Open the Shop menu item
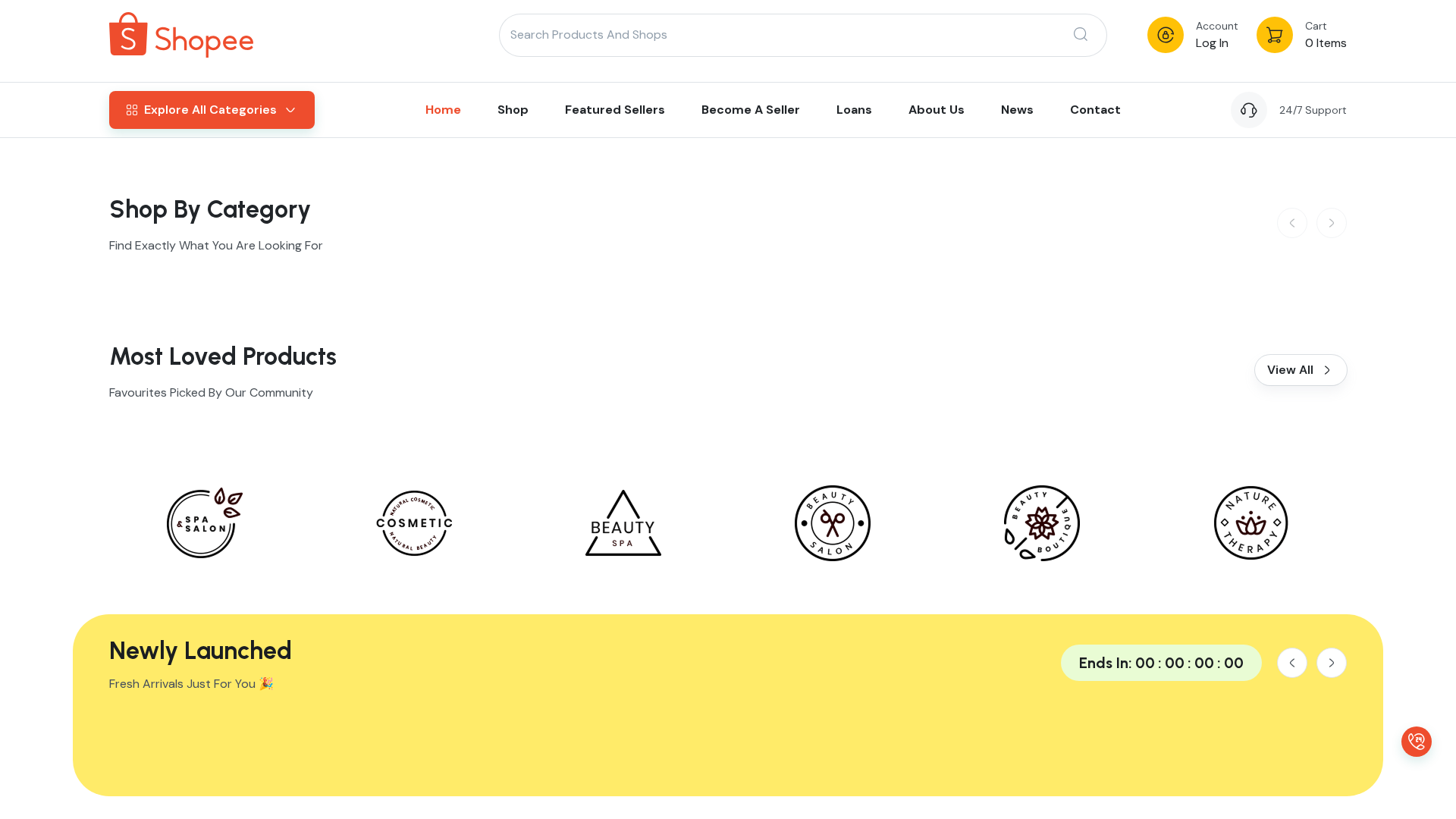 tap(513, 110)
